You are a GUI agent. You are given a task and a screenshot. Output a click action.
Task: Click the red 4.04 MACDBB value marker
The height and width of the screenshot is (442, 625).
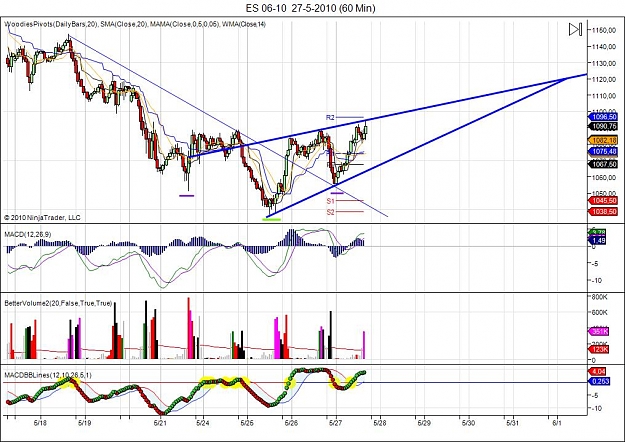598,371
